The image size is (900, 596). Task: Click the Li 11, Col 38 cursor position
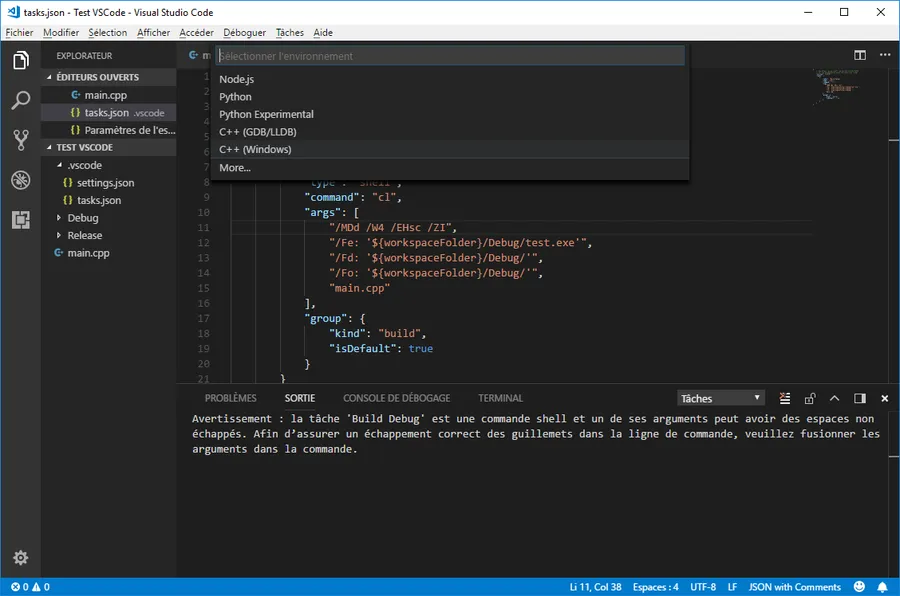(x=595, y=587)
